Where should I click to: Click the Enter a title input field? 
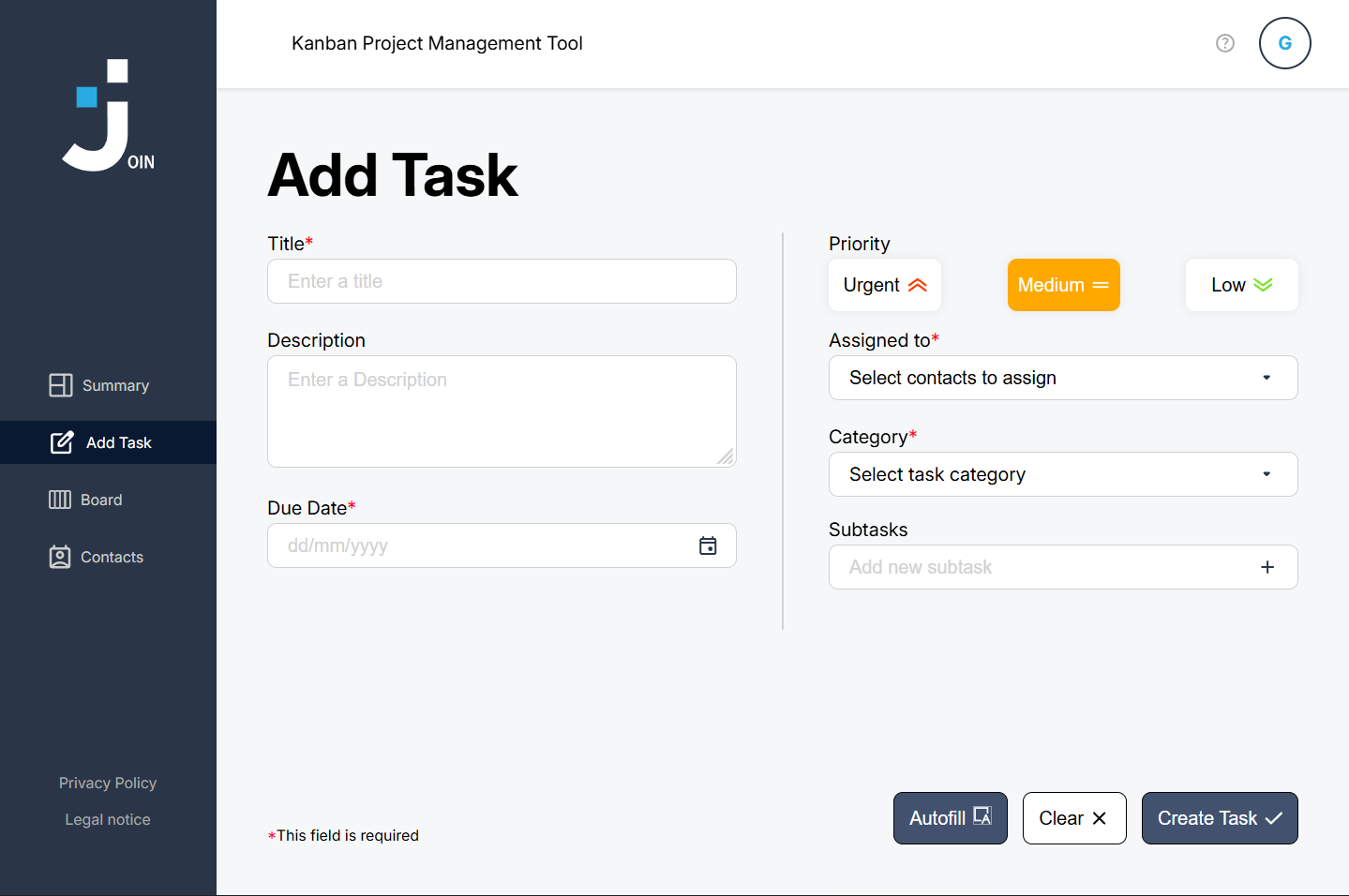pos(502,280)
